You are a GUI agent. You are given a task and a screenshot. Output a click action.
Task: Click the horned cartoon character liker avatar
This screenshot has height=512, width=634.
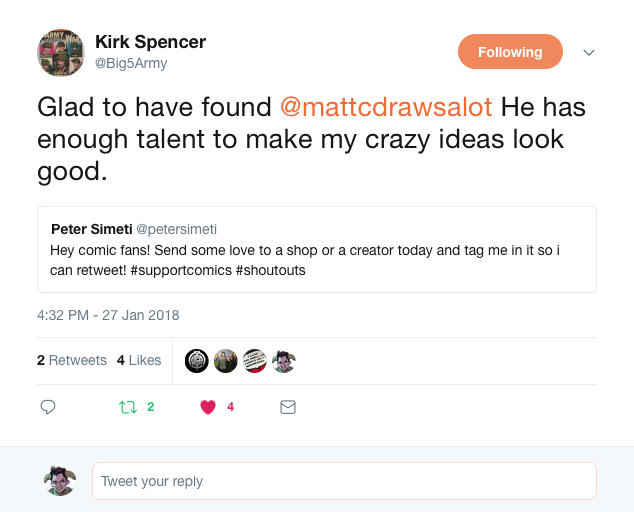click(x=284, y=361)
